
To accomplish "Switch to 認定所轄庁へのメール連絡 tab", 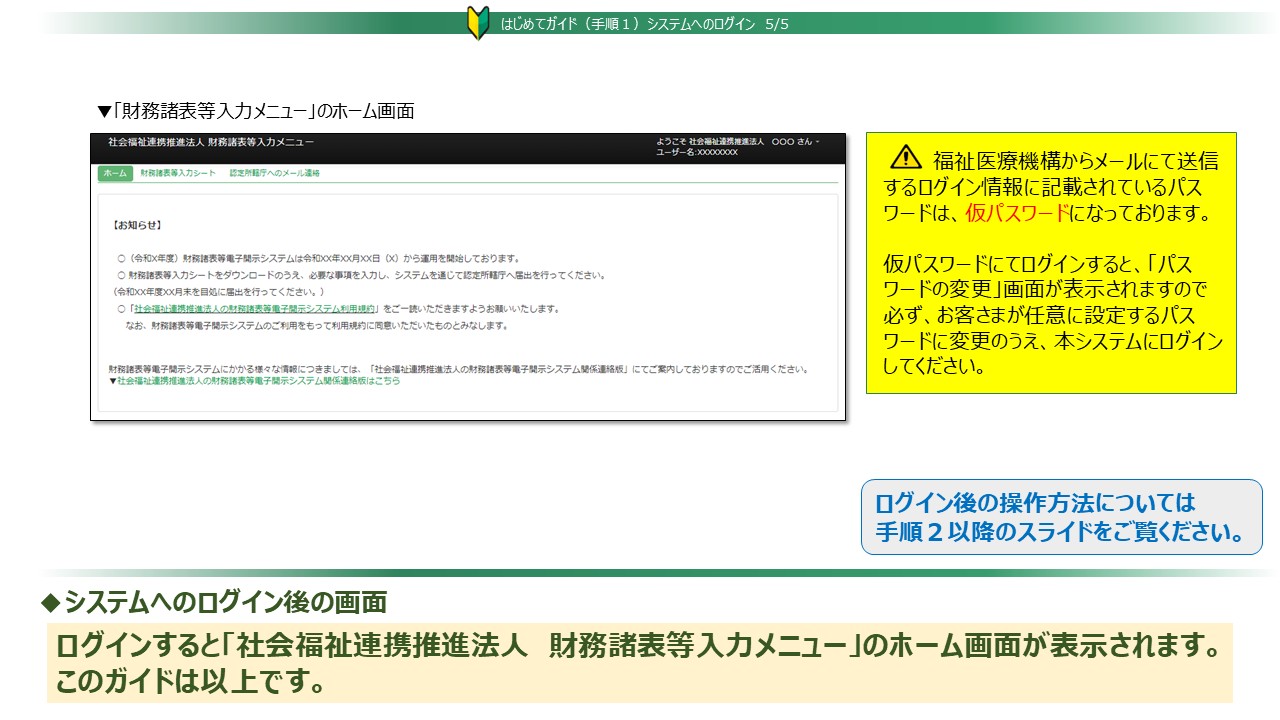I will coord(275,174).
